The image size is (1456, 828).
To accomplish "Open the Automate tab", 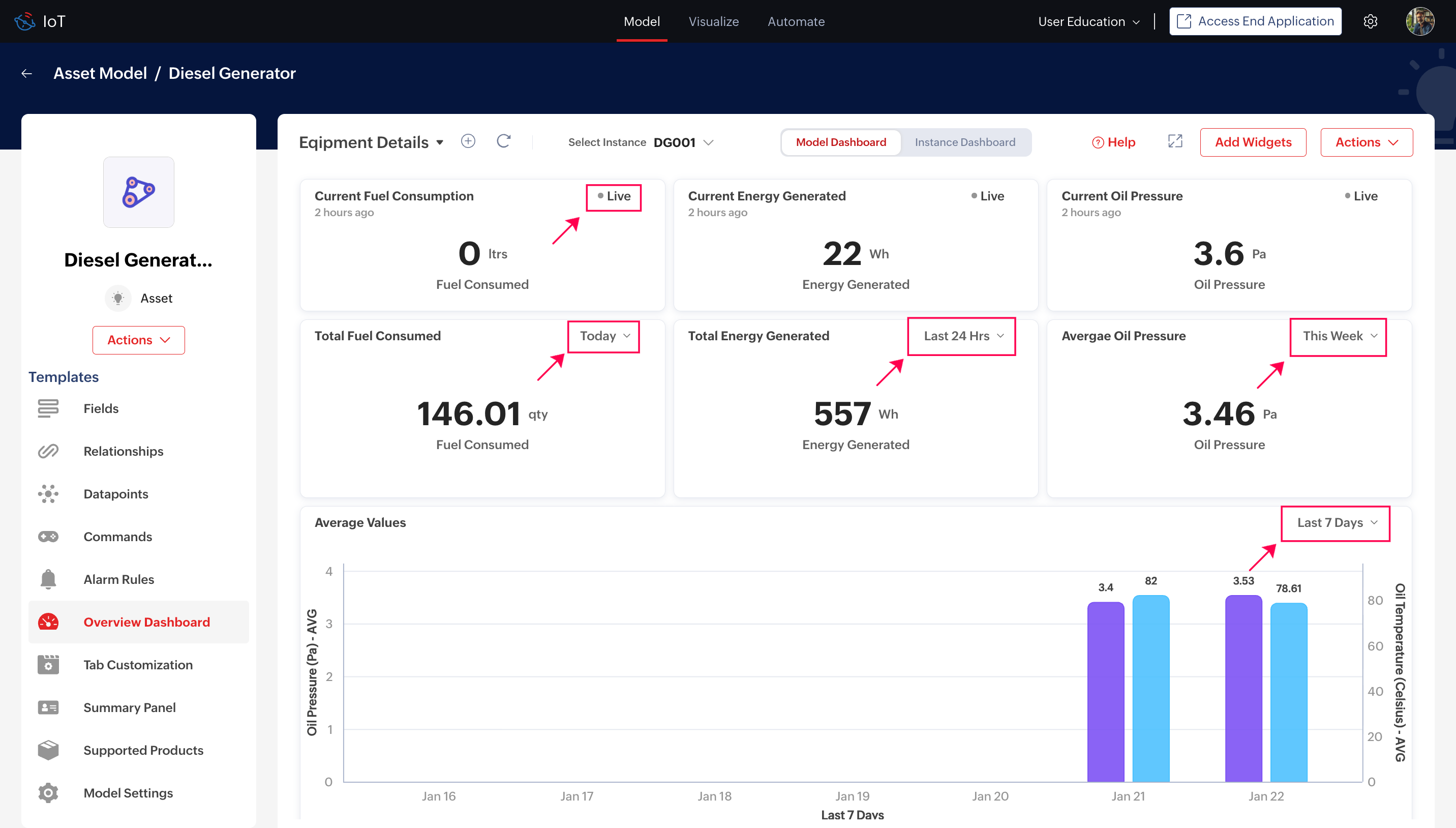I will pos(796,21).
